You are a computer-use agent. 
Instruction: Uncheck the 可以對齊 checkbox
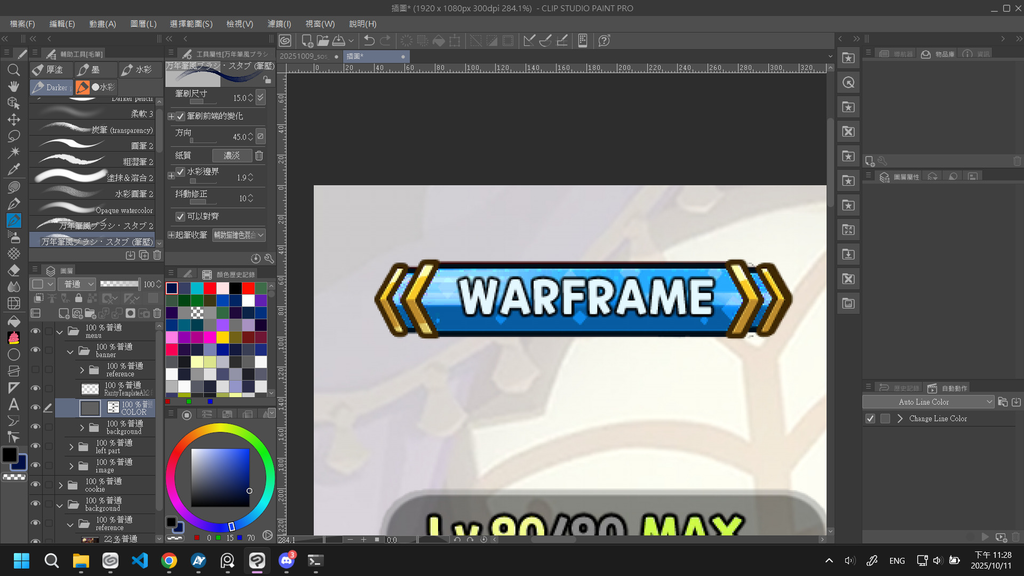(181, 216)
